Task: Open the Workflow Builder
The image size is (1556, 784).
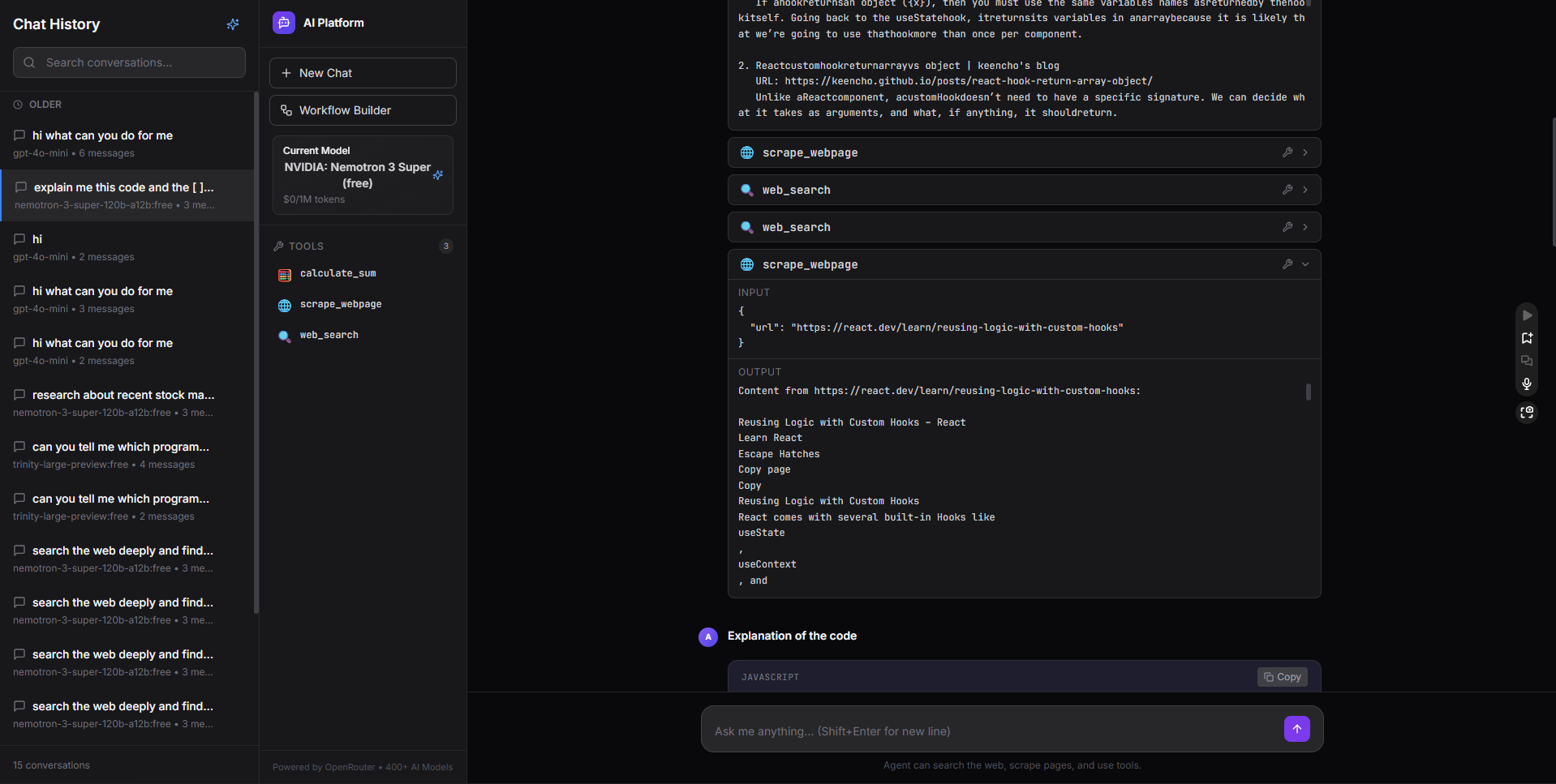Action: tap(363, 110)
